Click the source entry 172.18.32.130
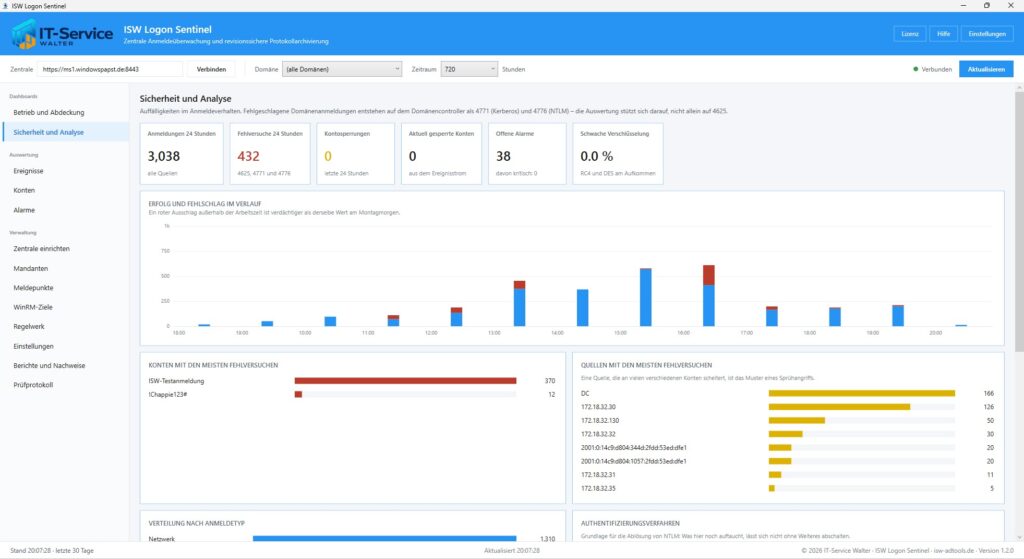 coord(600,421)
